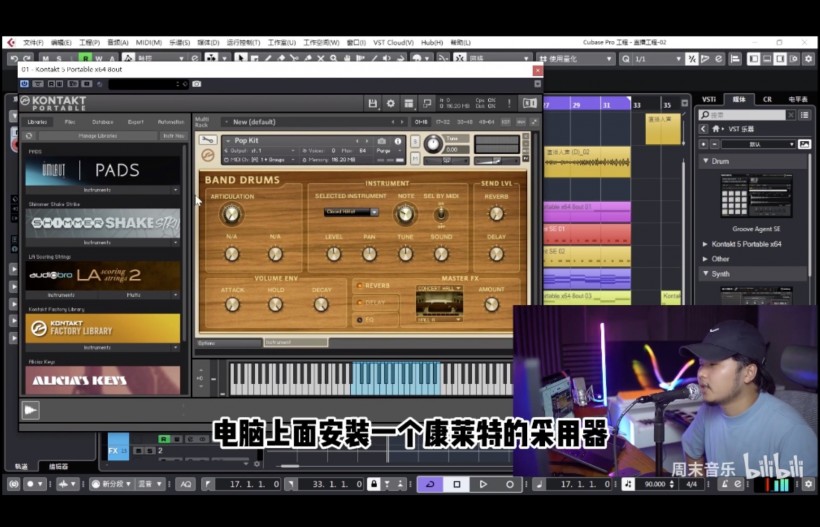Collapse the Drum category
This screenshot has width=820, height=527.
point(705,161)
